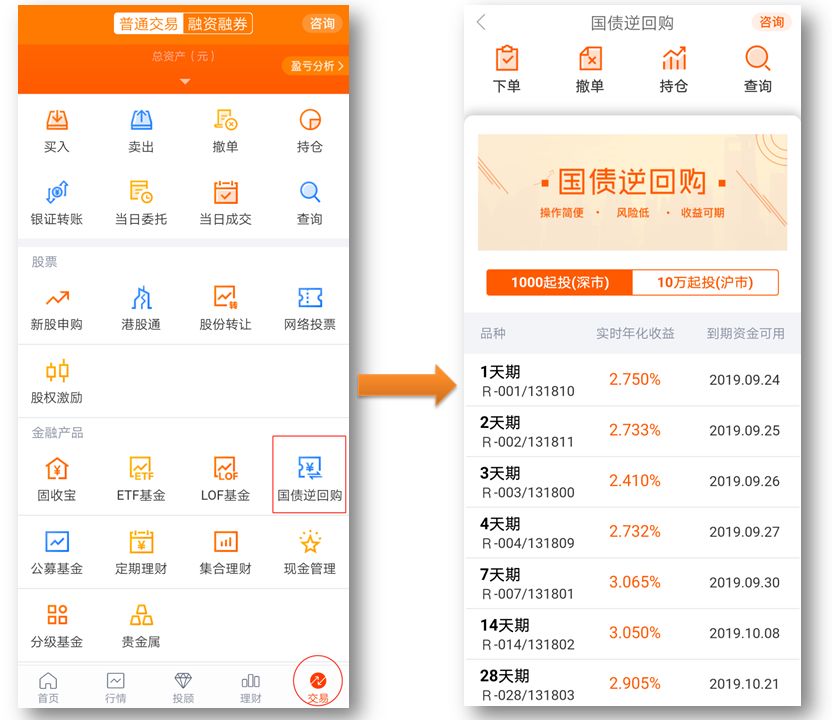Open 撤单 on the repo page
This screenshot has width=832, height=720.
tap(590, 66)
